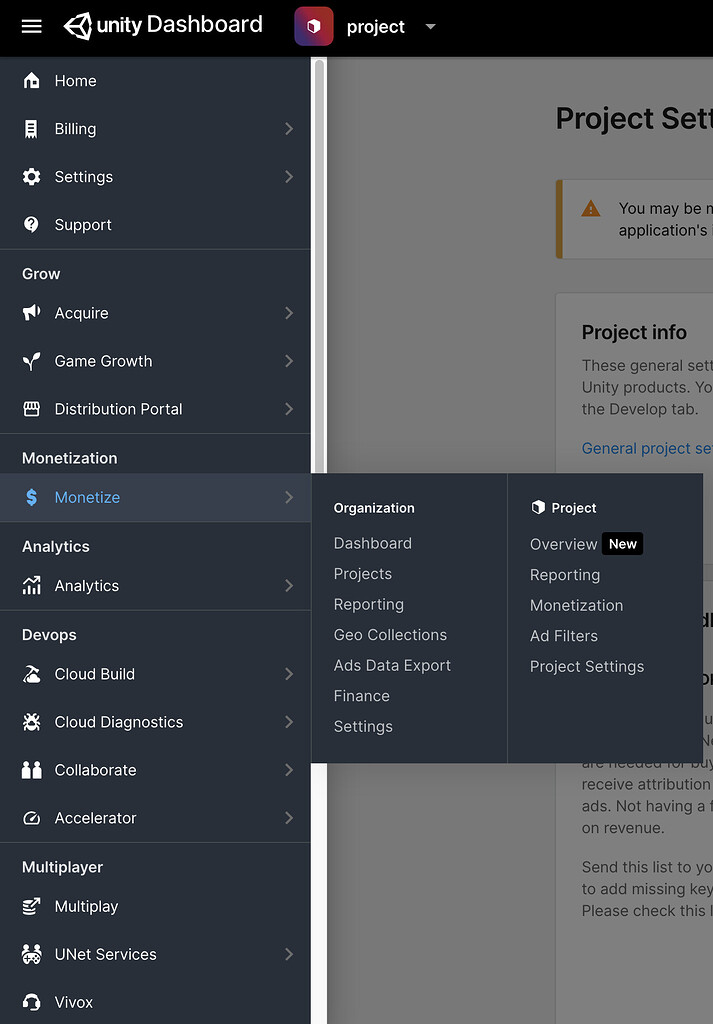Click the General project settings link

pyautogui.click(x=646, y=448)
